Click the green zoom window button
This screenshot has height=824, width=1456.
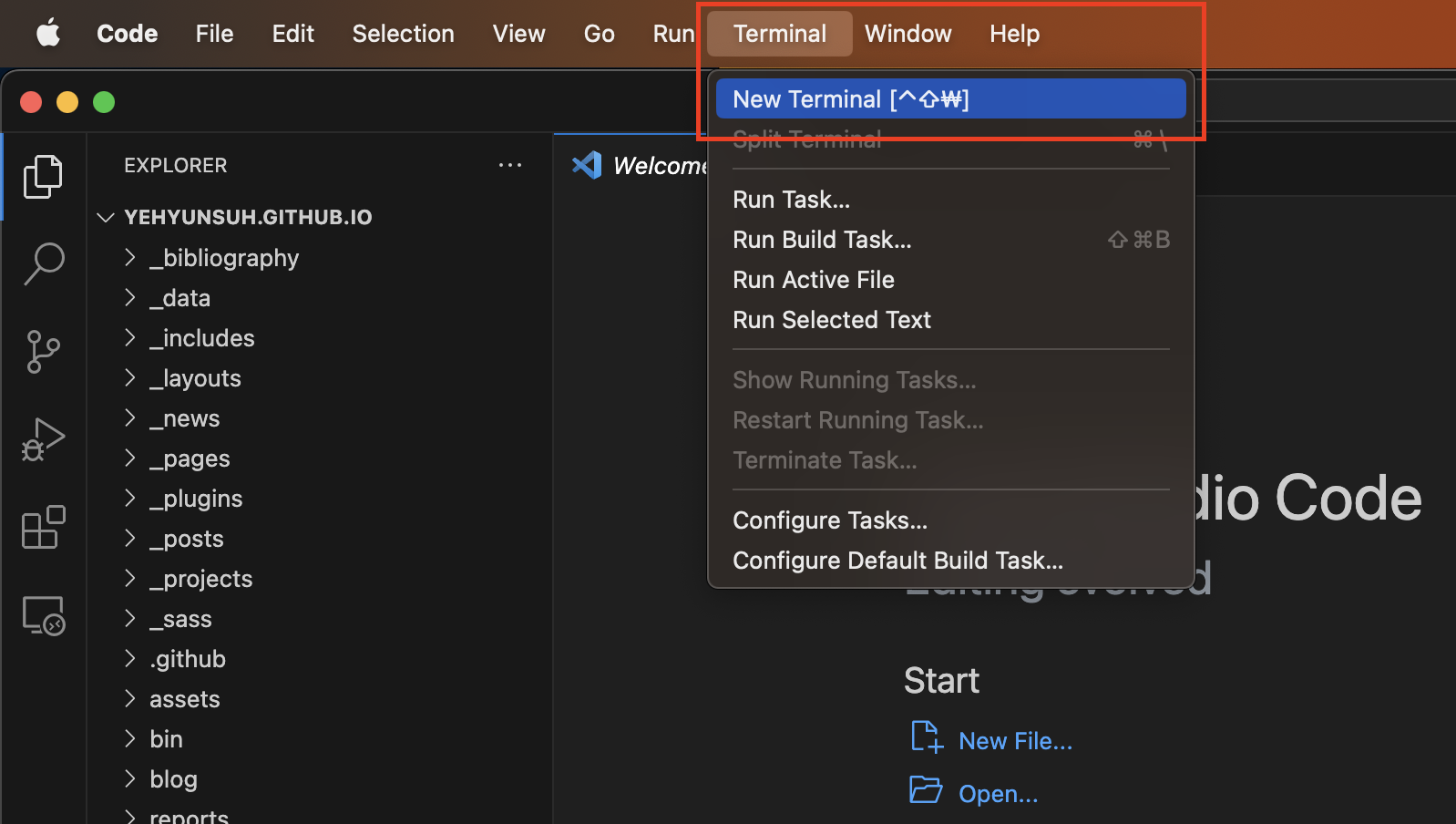coord(104,102)
